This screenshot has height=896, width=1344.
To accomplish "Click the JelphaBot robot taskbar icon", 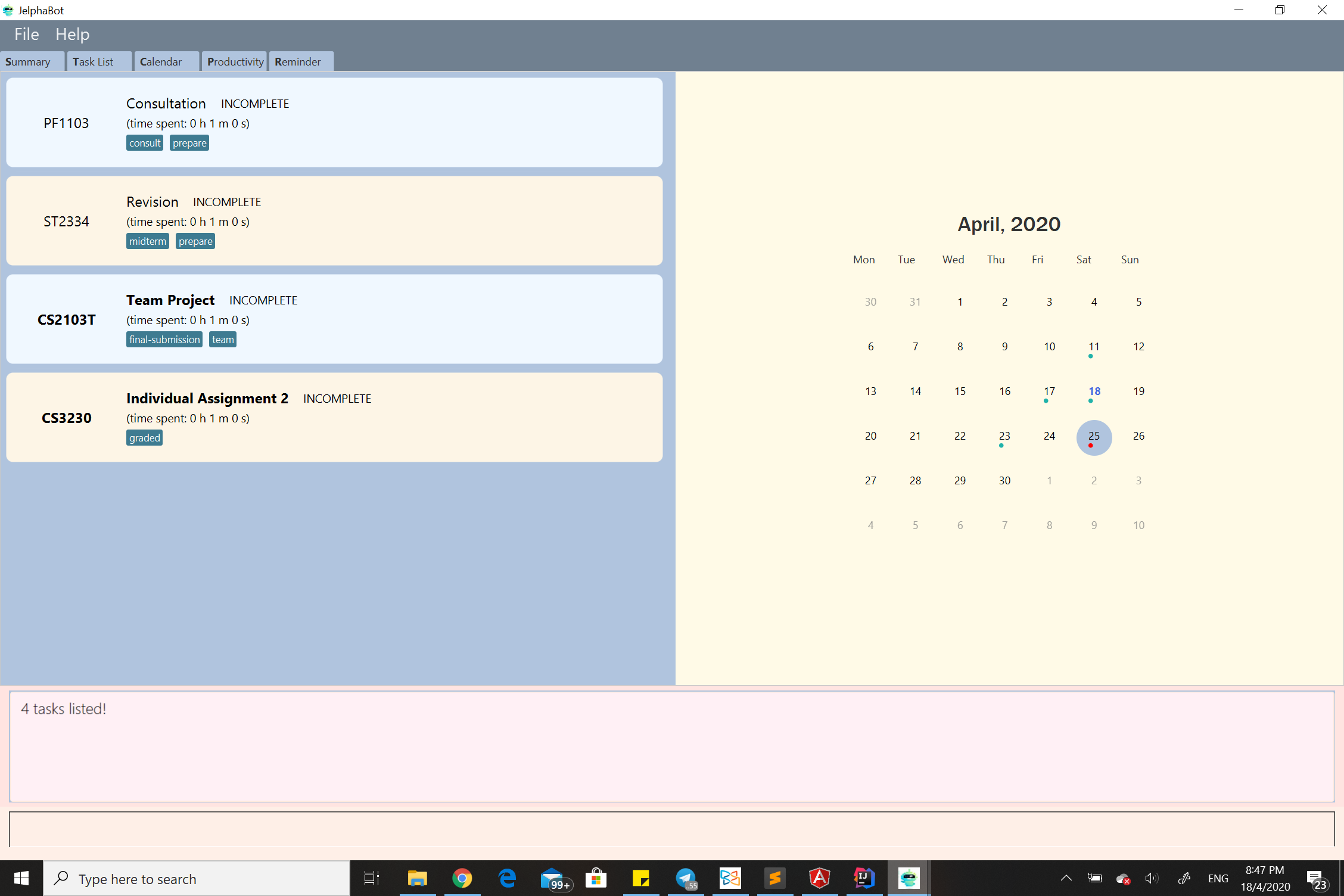I will (909, 878).
